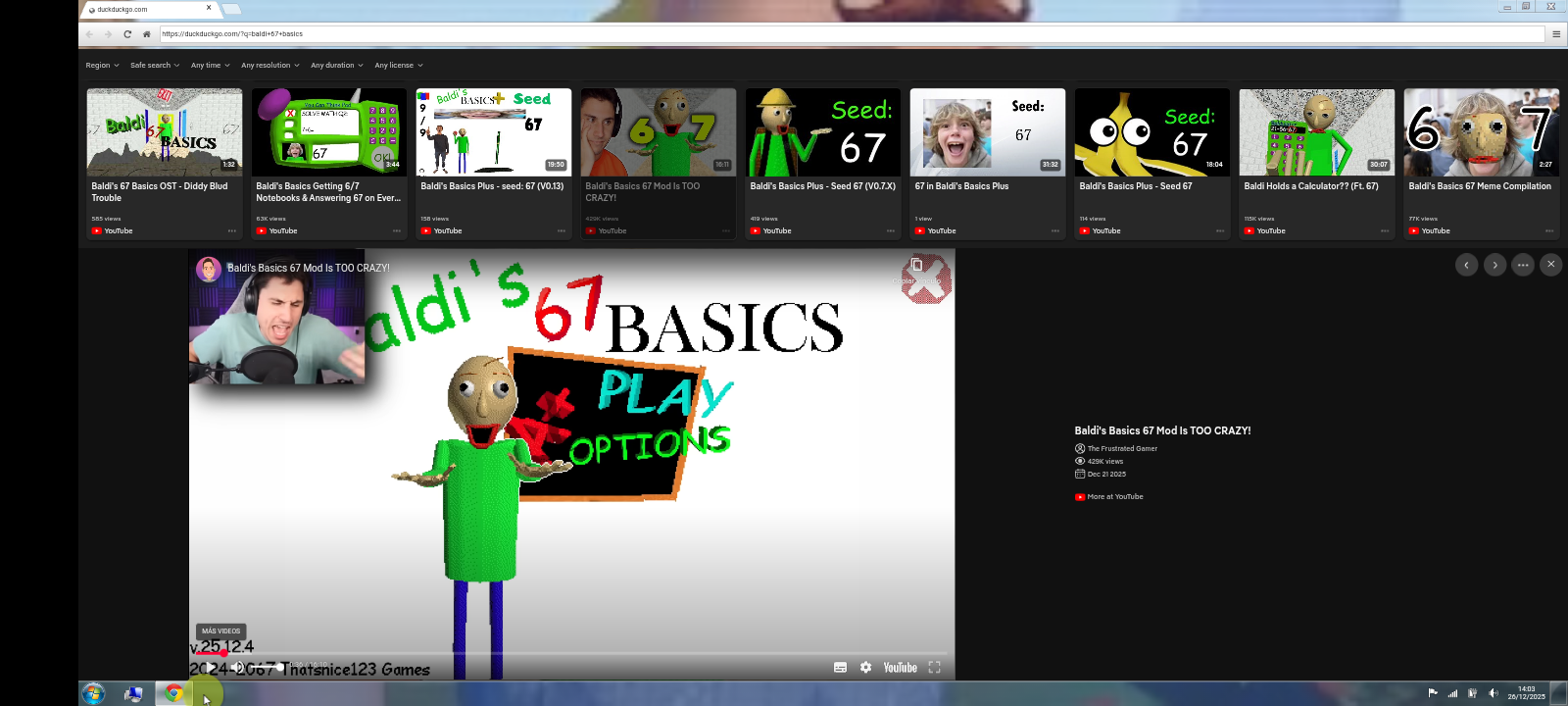
Task: Open Baldi's Basics Plus seed 67 (V0.13) thumbnail
Action: [494, 132]
